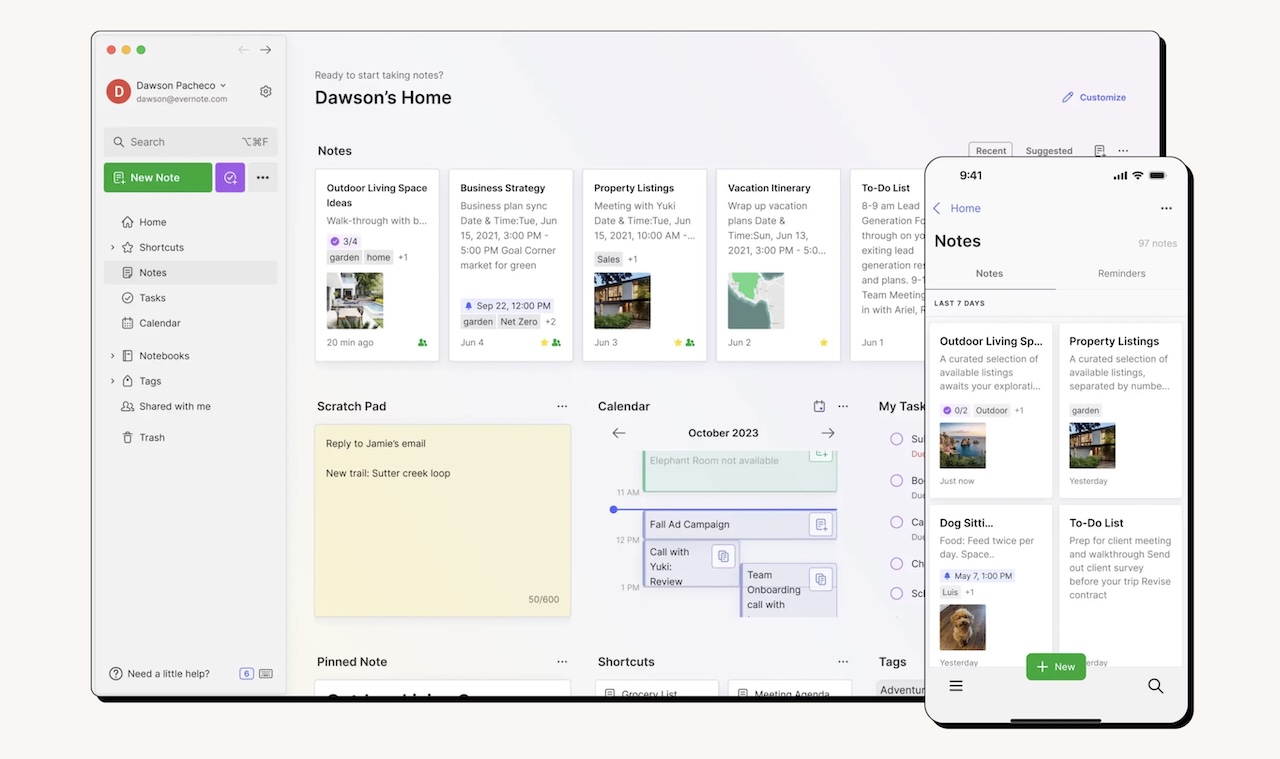
Task: Go to next calendar period arrow
Action: [x=828, y=433]
